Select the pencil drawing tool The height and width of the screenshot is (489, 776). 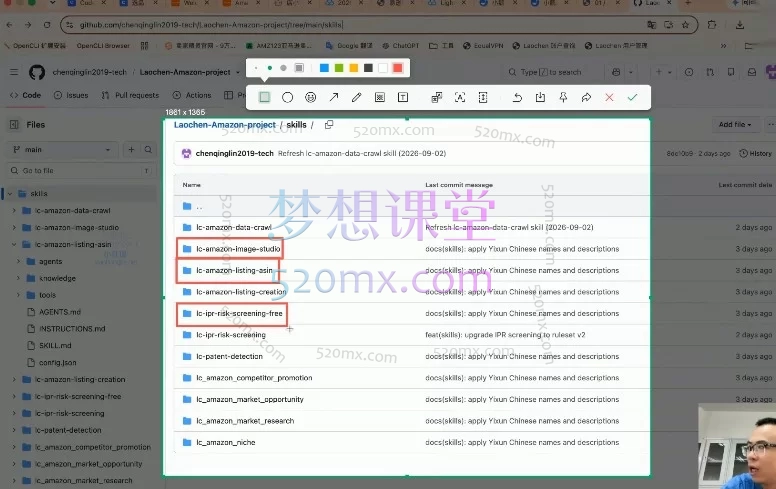tap(356, 98)
